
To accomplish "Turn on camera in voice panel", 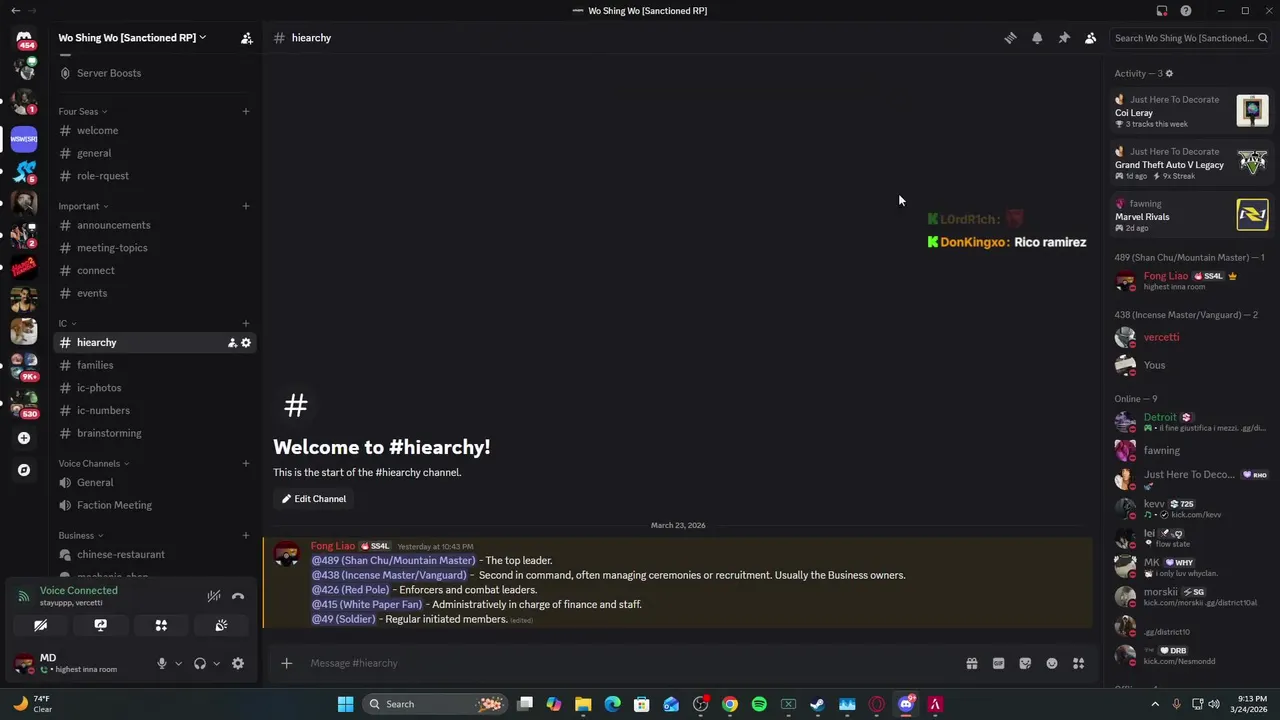I will (x=41, y=625).
